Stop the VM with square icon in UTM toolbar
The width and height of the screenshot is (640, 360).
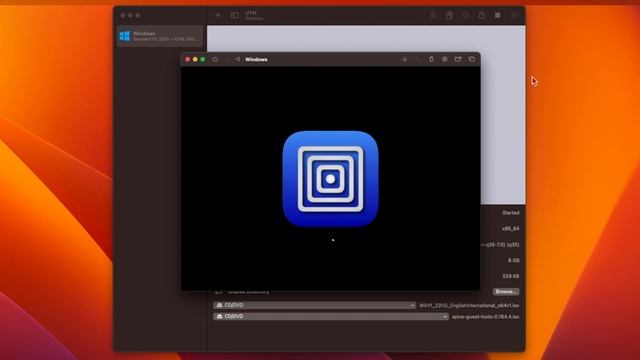click(x=498, y=16)
